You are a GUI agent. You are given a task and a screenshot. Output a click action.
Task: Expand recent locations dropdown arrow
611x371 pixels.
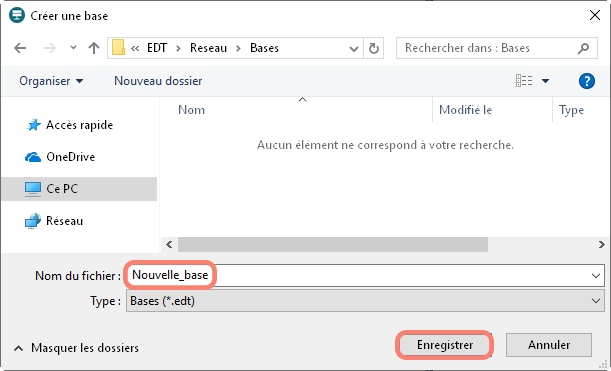pyautogui.click(x=73, y=48)
